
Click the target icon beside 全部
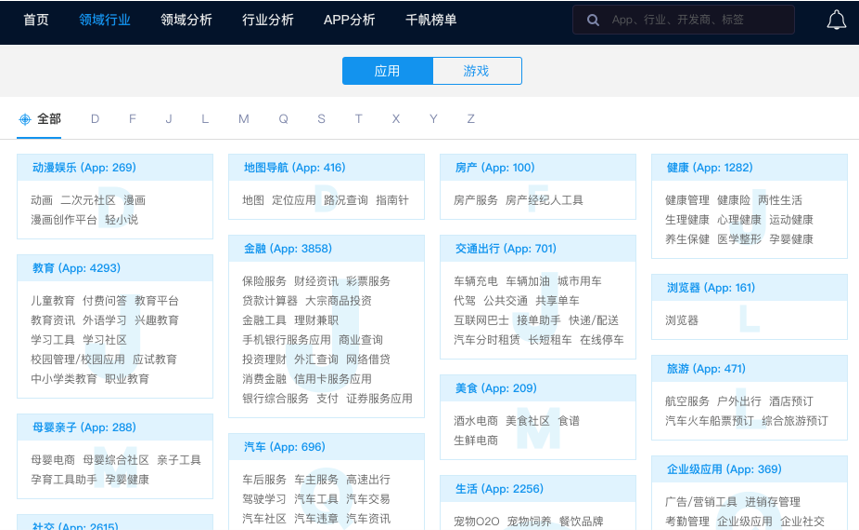coord(25,119)
